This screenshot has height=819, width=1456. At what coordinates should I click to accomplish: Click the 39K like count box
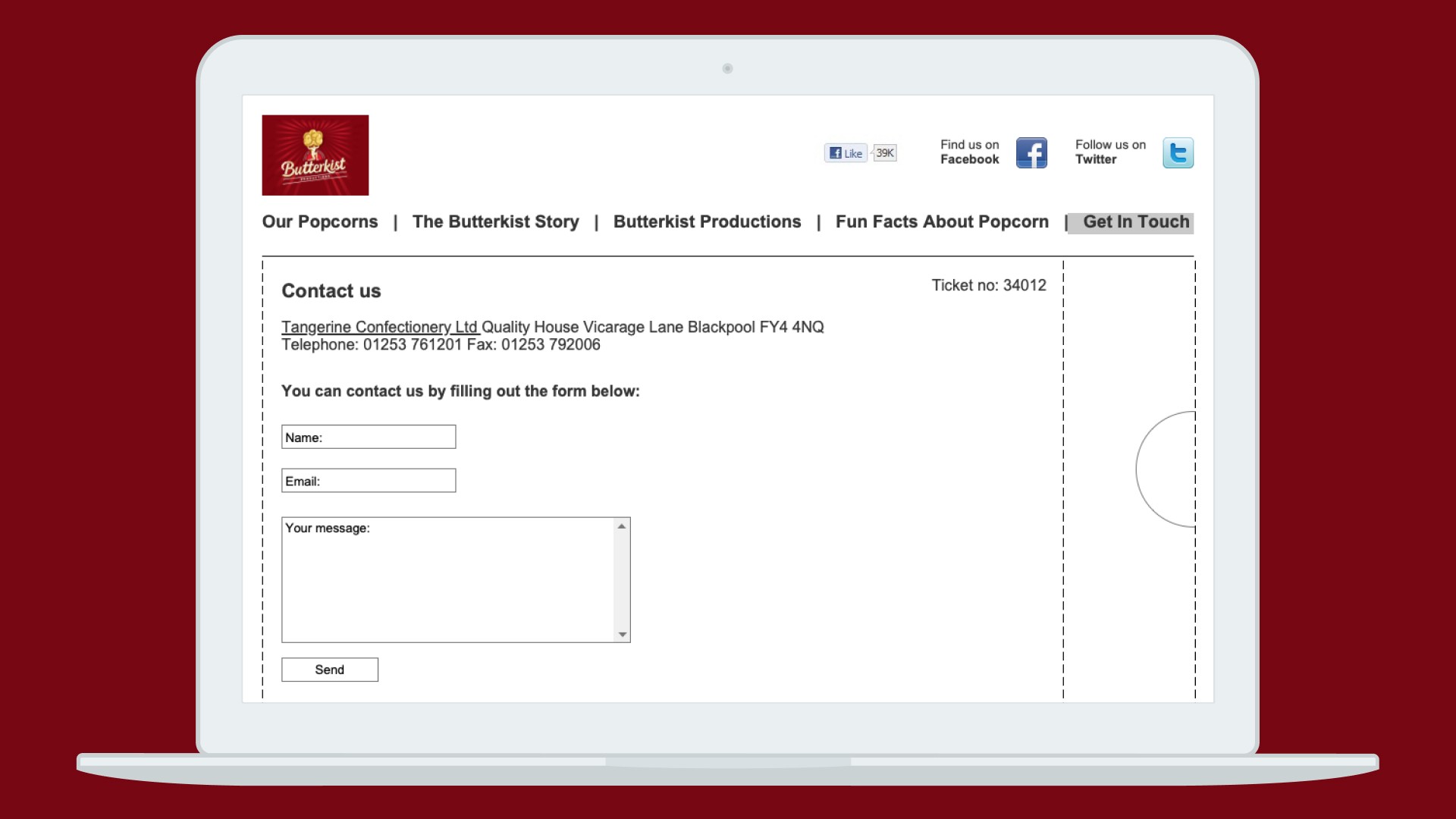tap(884, 153)
